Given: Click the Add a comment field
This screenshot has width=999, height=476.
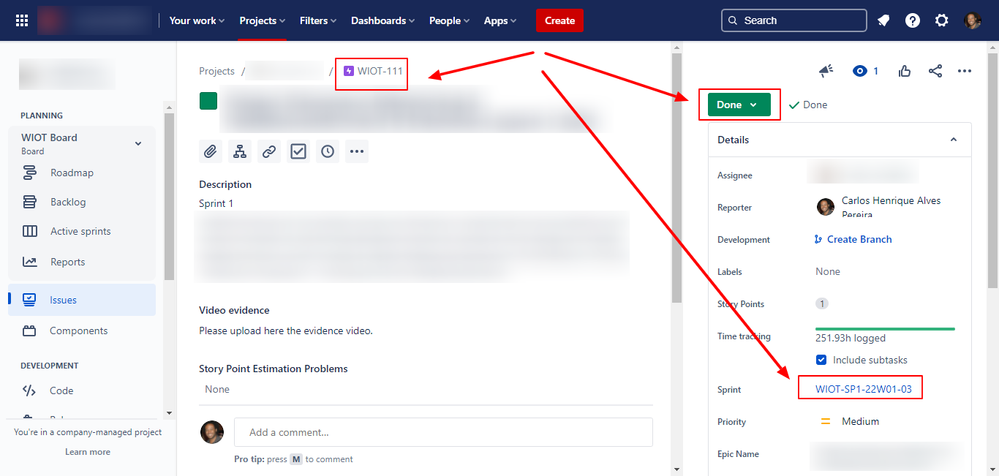Looking at the screenshot, I should click(x=443, y=432).
